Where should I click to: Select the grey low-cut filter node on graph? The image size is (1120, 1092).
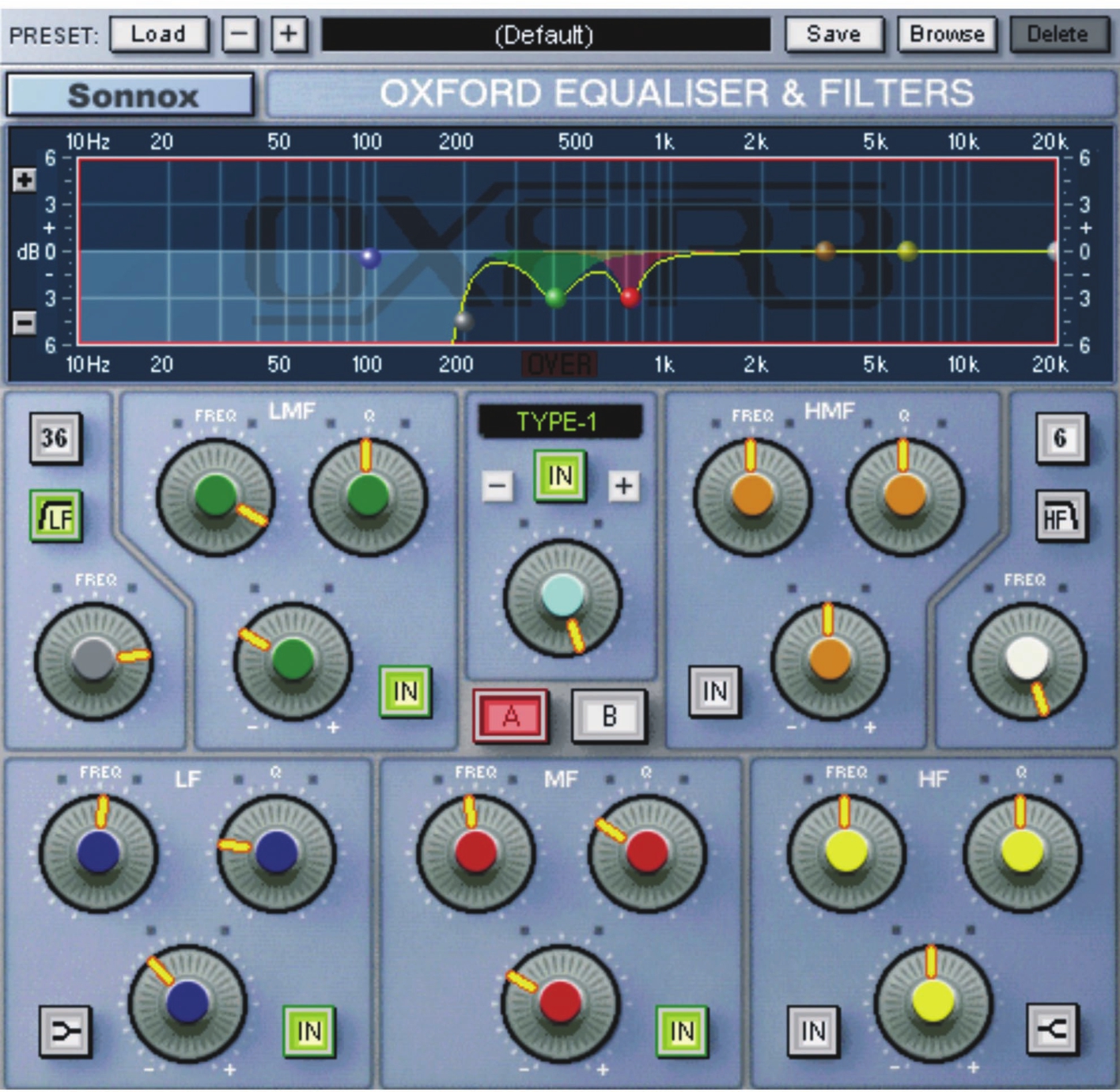click(464, 321)
